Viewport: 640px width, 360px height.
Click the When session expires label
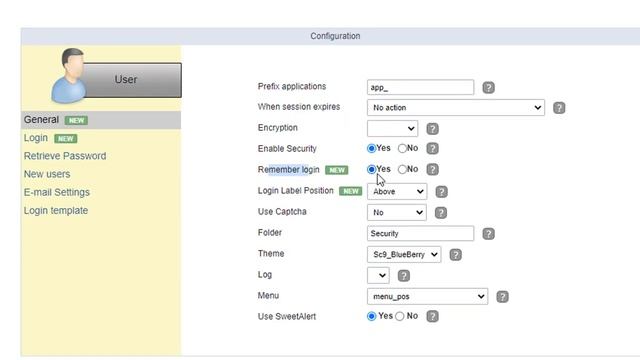[299, 107]
